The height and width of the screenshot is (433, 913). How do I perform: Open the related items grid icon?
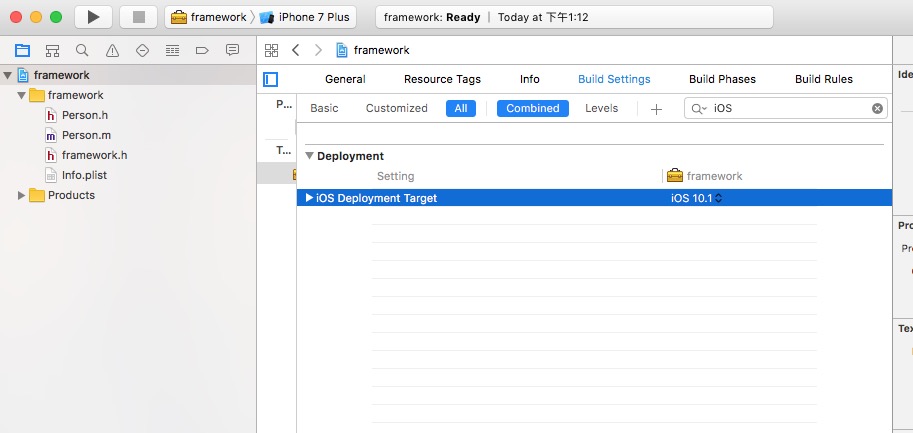click(x=271, y=50)
